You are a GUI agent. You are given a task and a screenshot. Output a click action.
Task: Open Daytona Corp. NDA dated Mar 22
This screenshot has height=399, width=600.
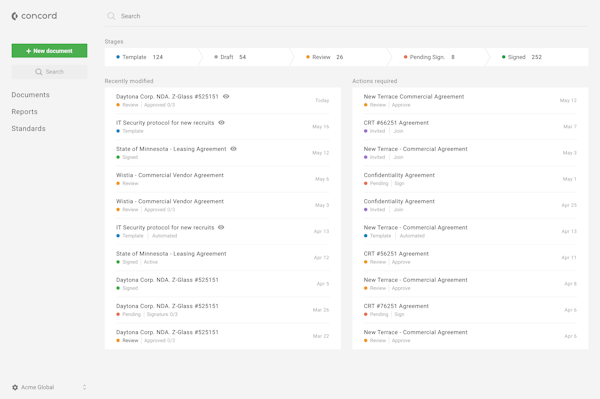click(223, 336)
